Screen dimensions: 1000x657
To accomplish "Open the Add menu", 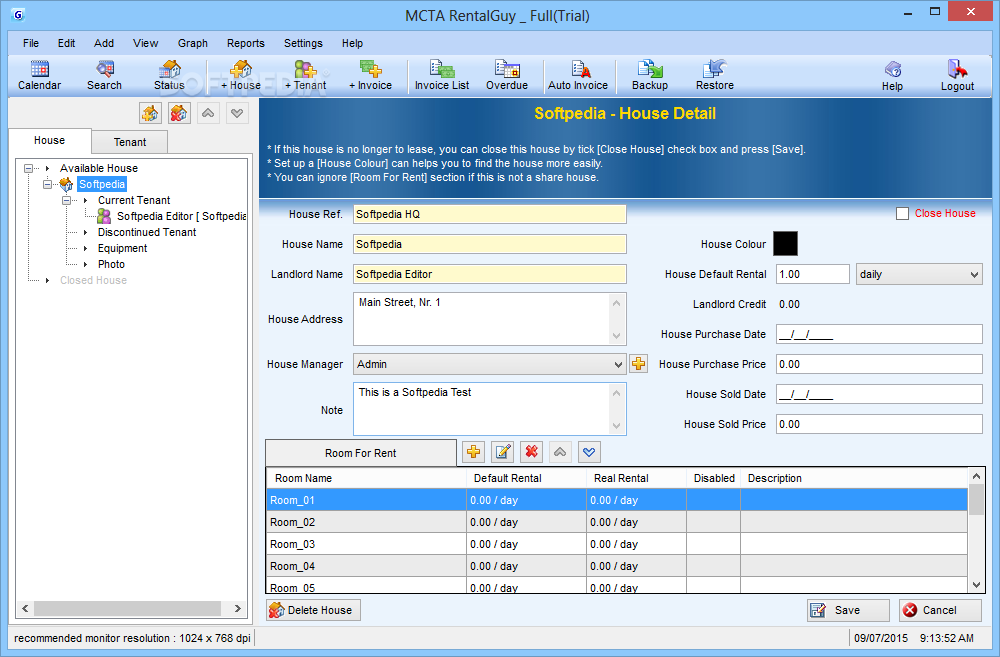I will [x=104, y=43].
